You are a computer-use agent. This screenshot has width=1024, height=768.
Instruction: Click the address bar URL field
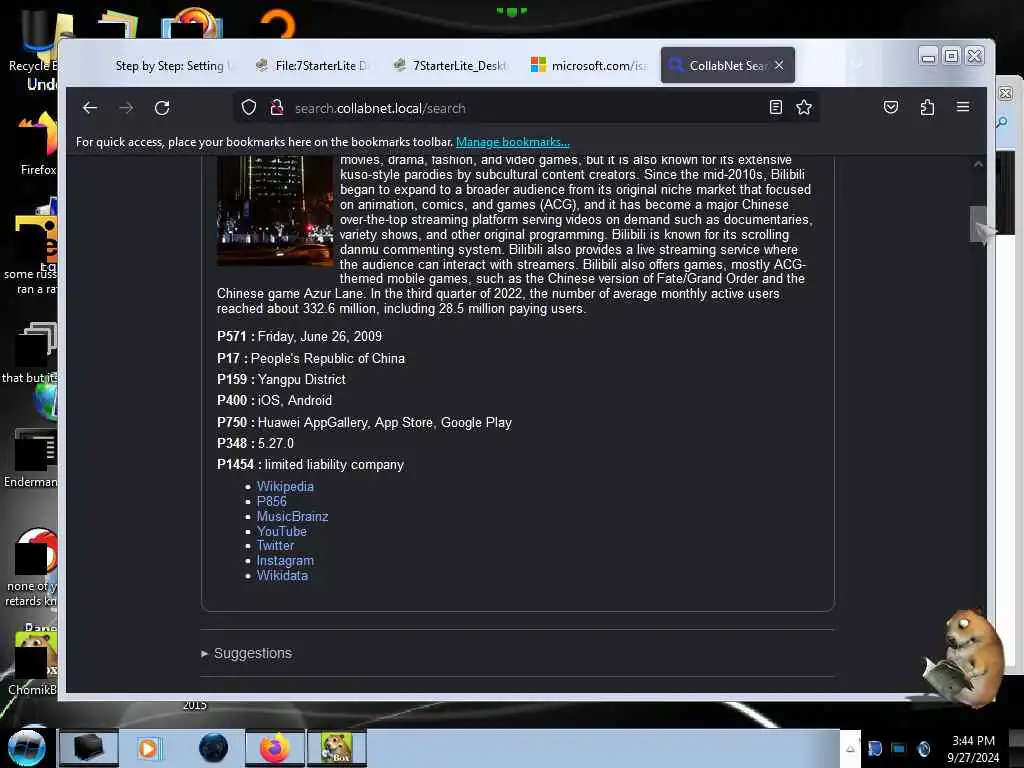click(526, 108)
